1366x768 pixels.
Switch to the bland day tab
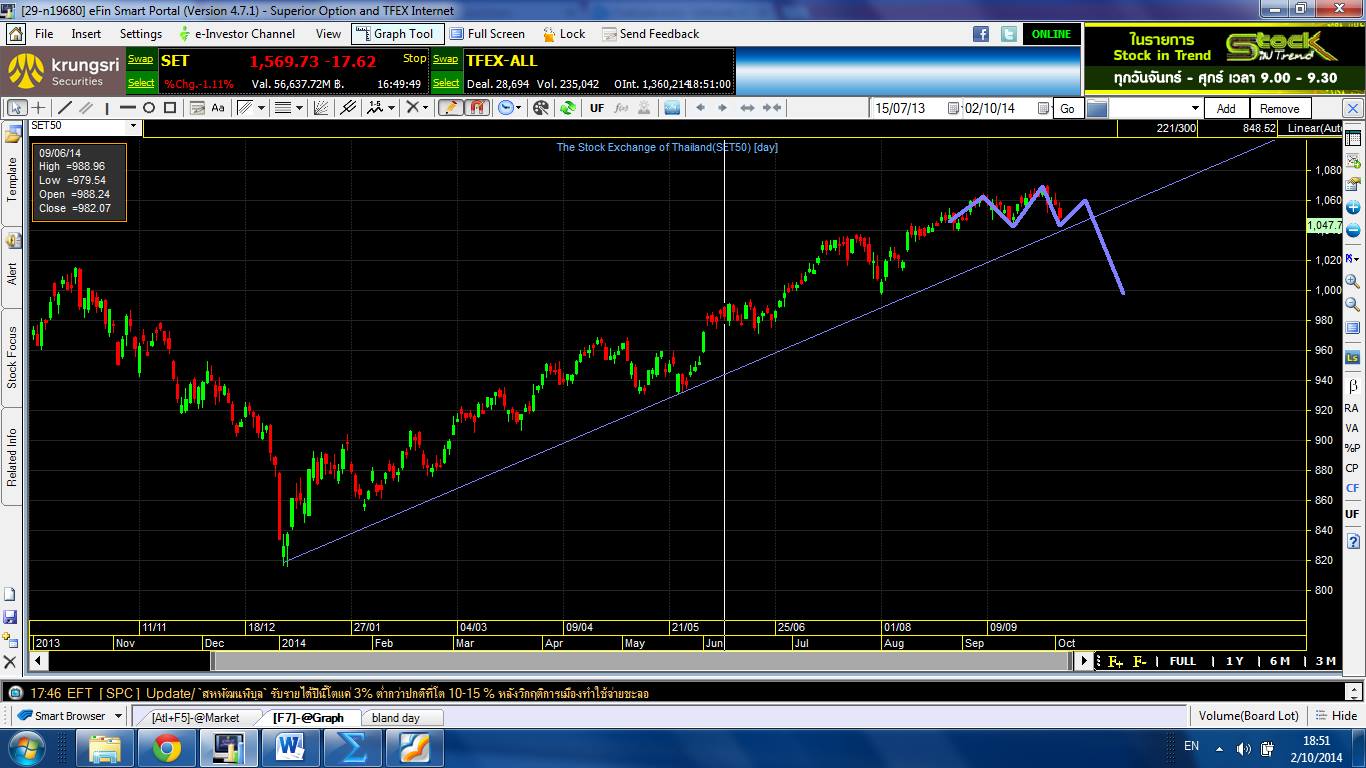coord(396,717)
